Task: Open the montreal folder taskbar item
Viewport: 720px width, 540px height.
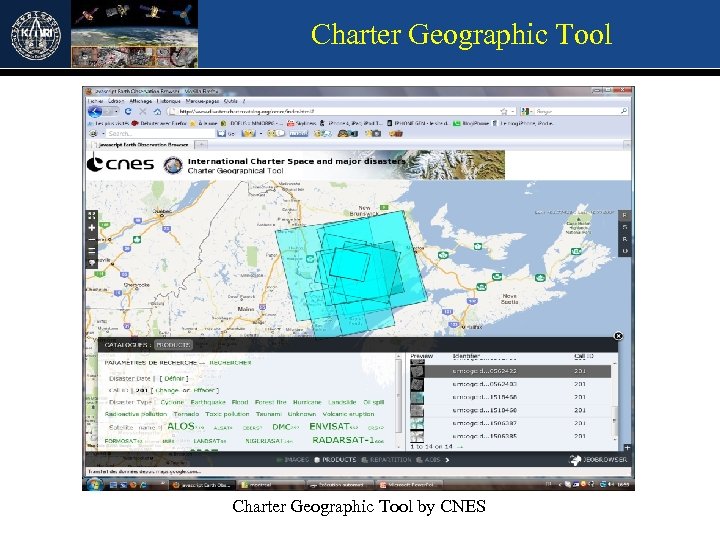Action: (271, 484)
